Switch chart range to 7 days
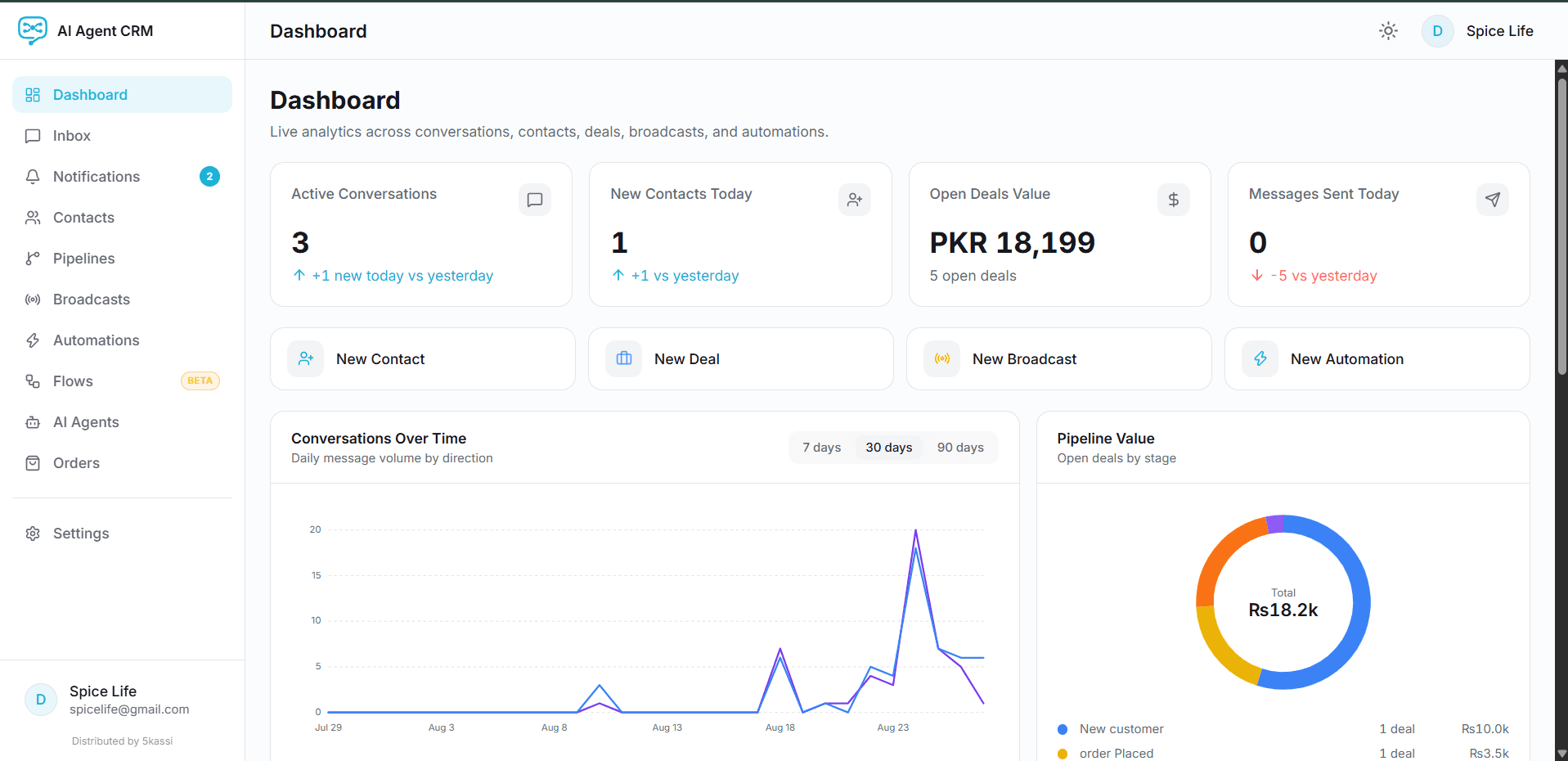The height and width of the screenshot is (761, 1568). click(822, 448)
